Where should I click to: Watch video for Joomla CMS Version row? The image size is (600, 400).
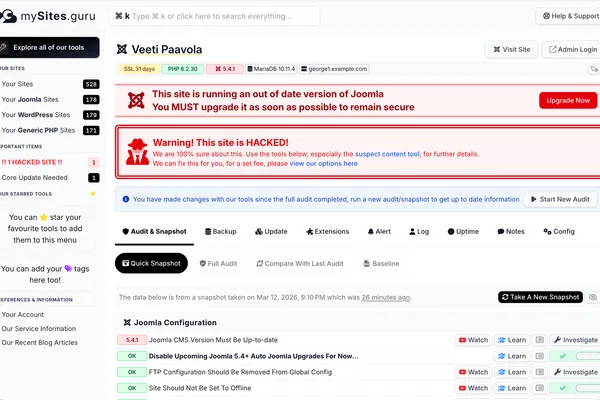473,340
